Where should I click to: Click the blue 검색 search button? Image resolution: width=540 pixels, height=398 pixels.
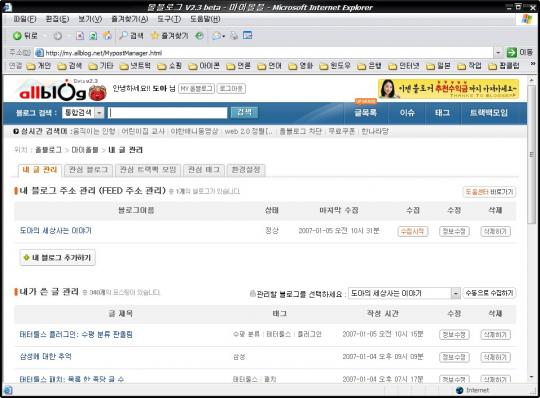click(244, 112)
